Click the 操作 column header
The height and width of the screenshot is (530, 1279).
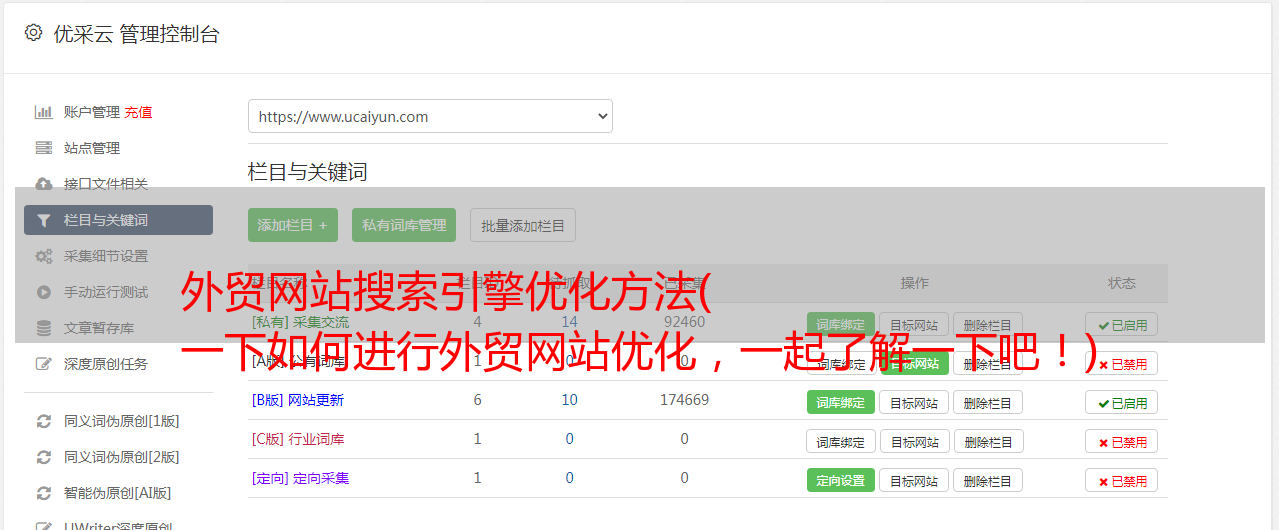(914, 283)
